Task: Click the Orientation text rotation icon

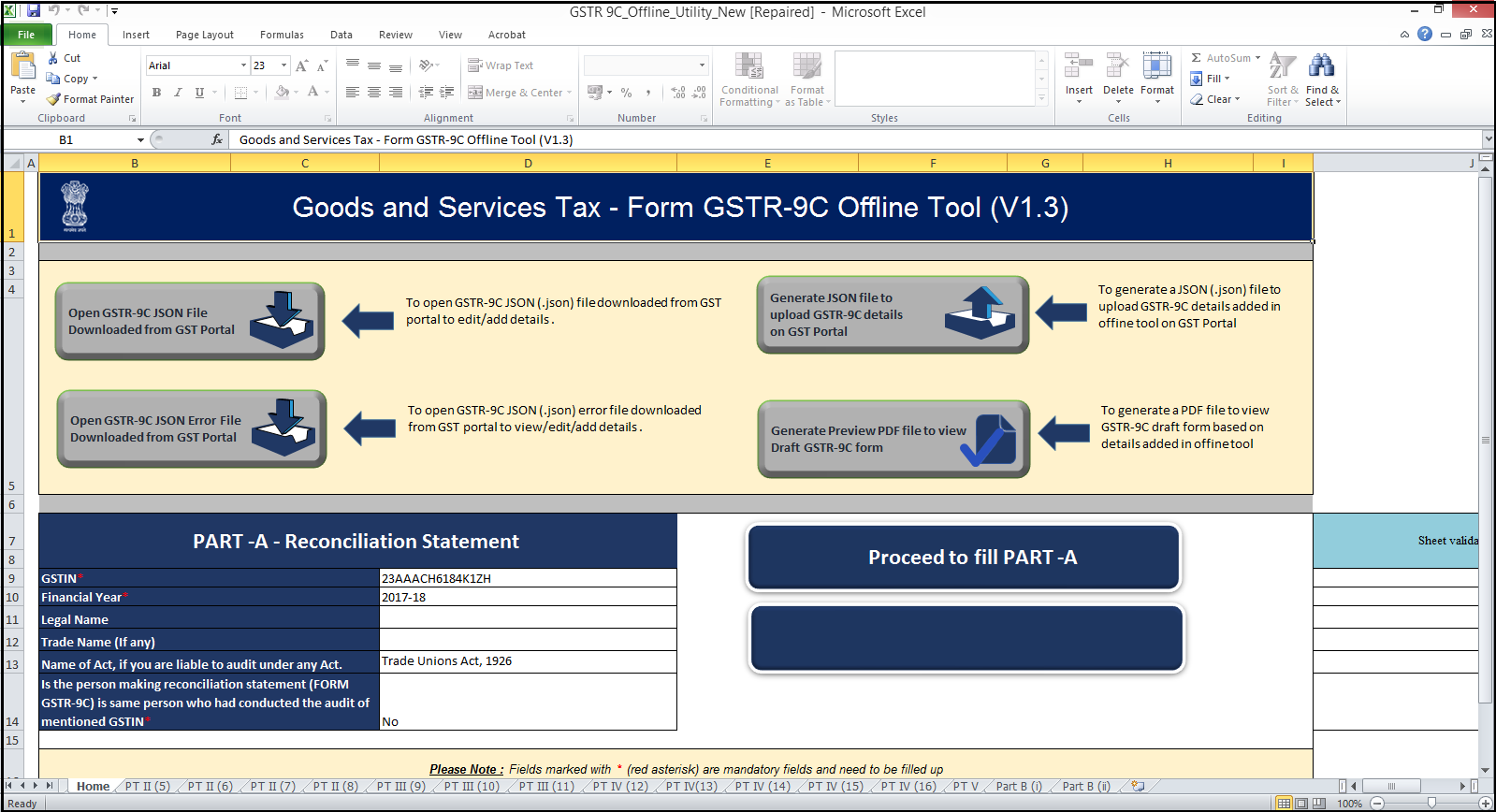Action: click(x=426, y=65)
